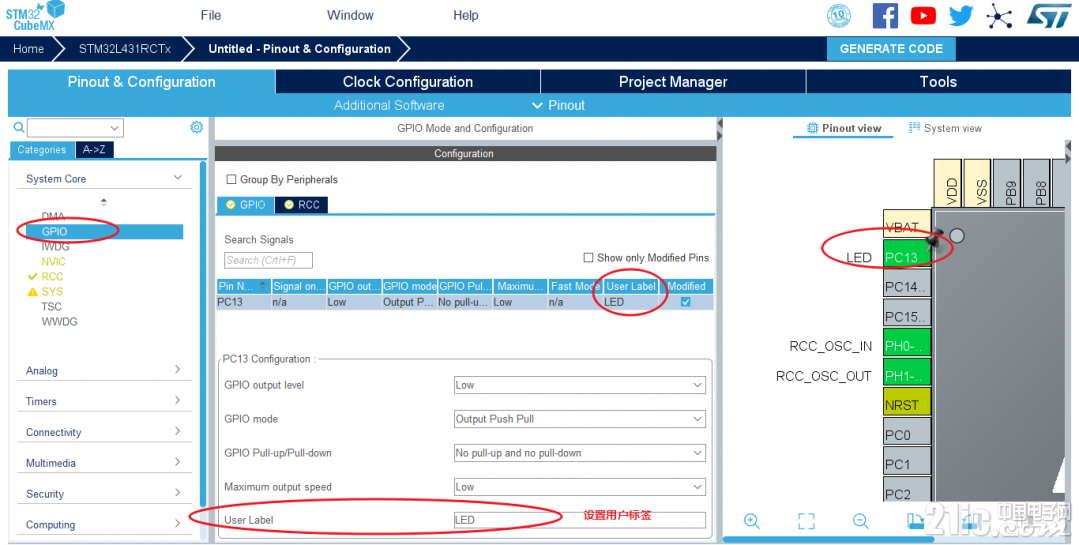Click the GENERATE CODE button
Image resolution: width=1079 pixels, height=545 pixels.
pyautogui.click(x=891, y=49)
